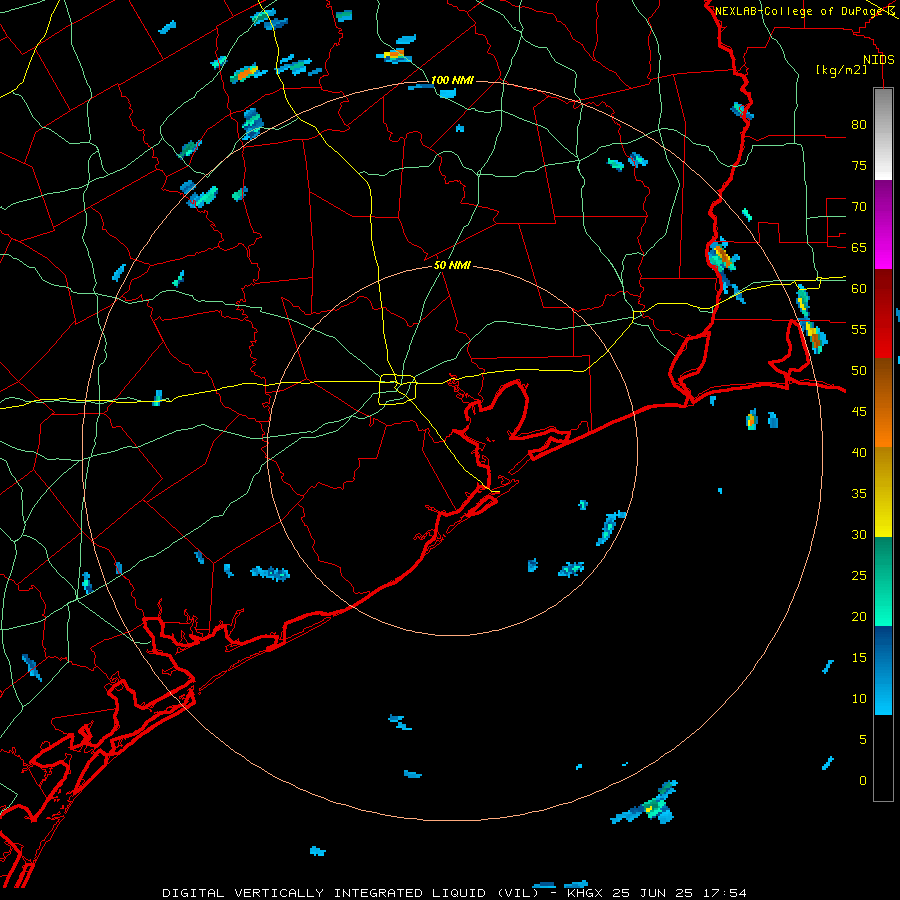Select the 50 NMI range ring label
Screen dimensions: 900x900
[x=452, y=265]
